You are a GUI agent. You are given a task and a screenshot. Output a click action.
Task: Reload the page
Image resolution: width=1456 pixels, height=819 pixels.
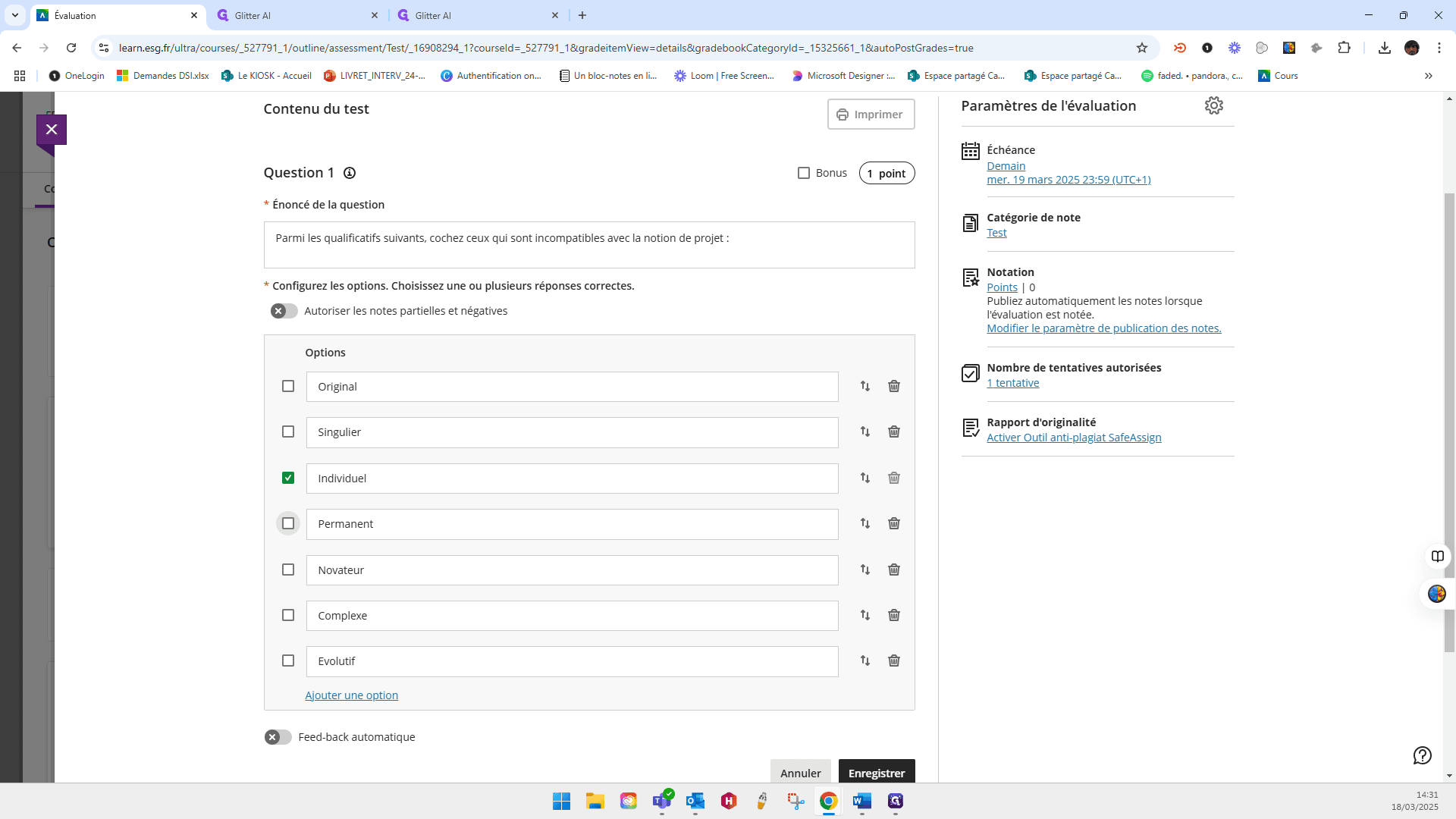pyautogui.click(x=71, y=48)
